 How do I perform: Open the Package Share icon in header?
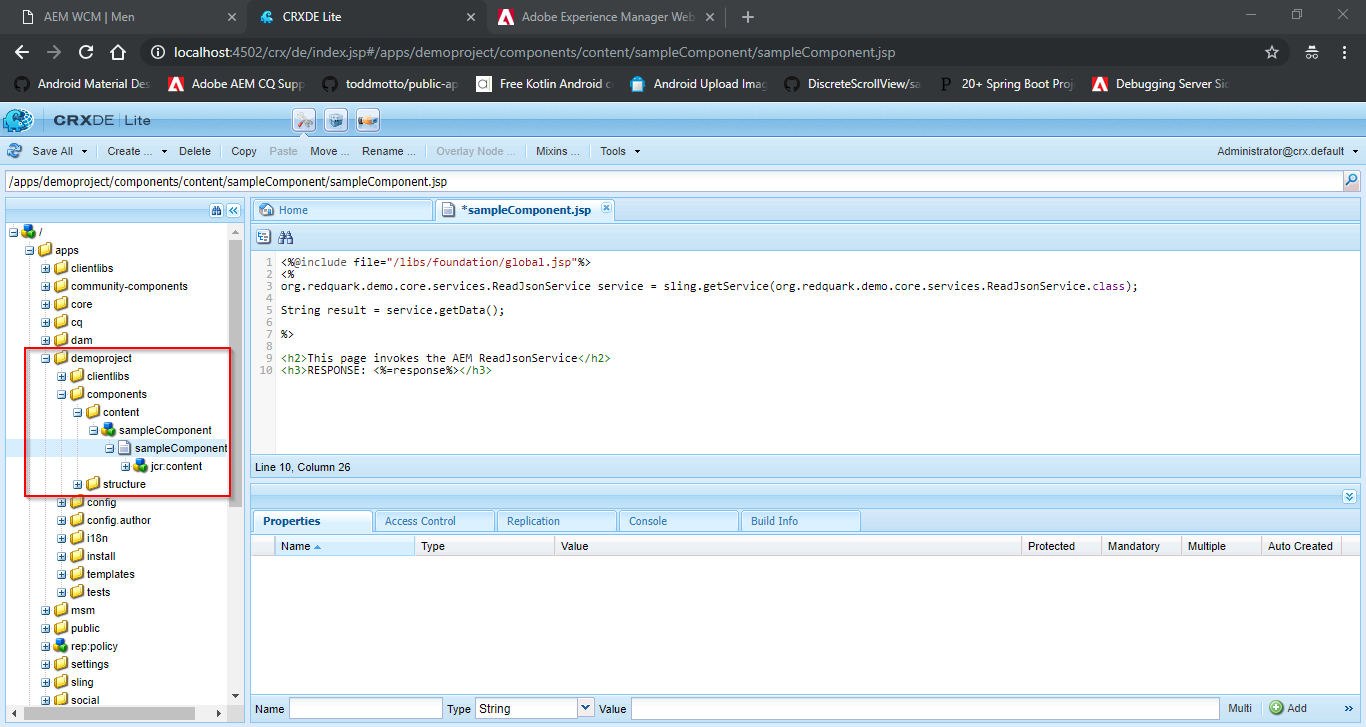(x=367, y=120)
